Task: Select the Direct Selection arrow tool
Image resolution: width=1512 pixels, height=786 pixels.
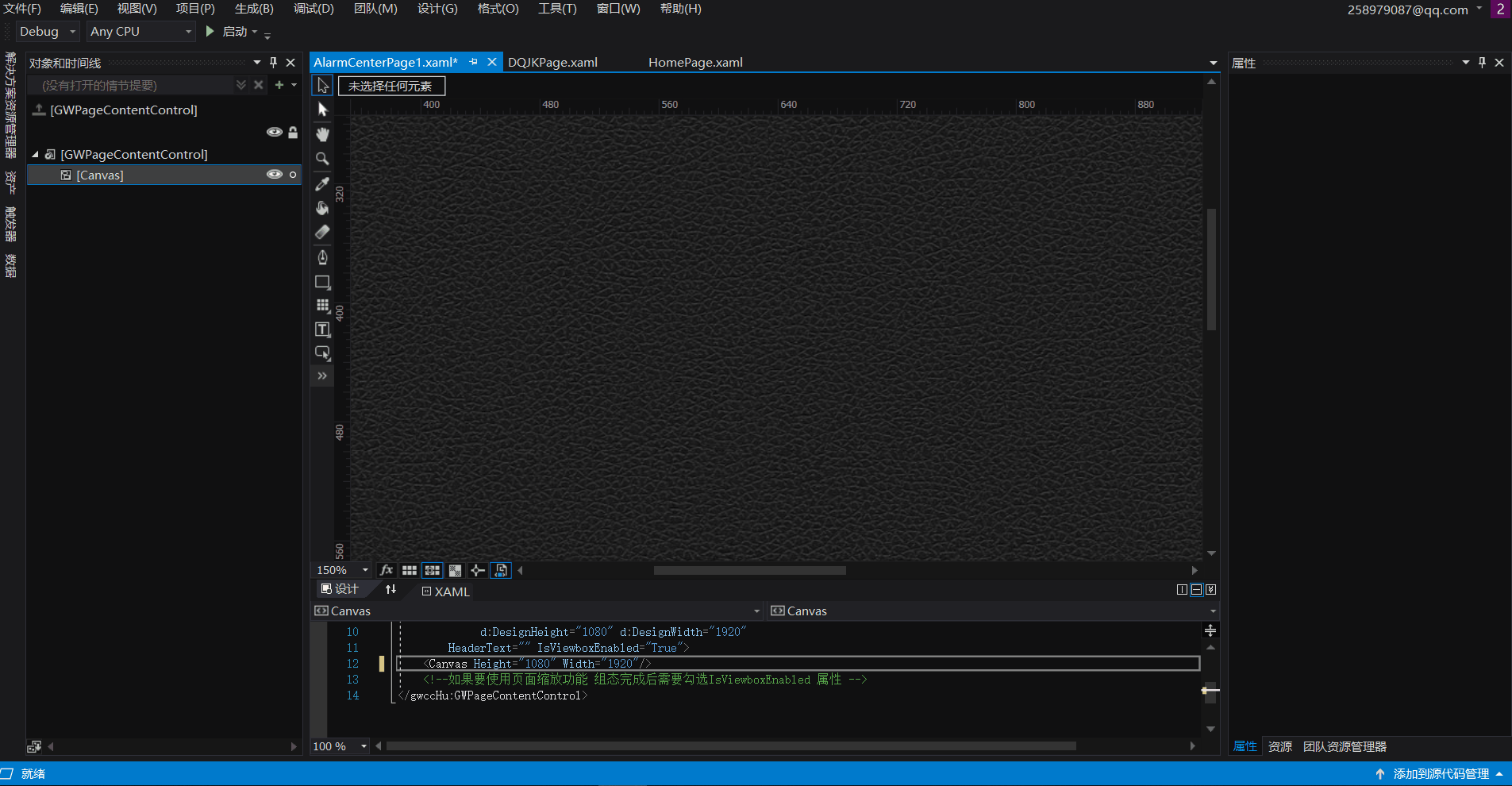Action: 322,110
